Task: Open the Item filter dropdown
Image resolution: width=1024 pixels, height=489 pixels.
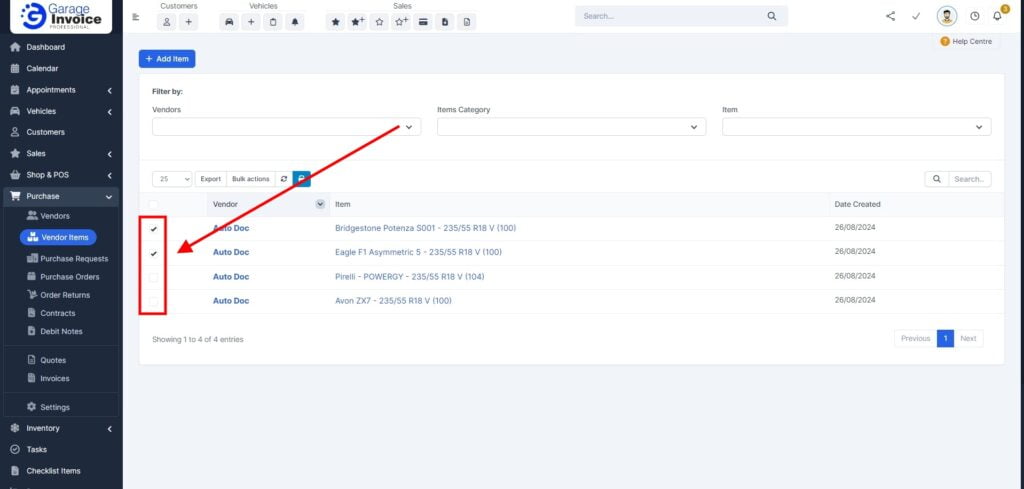Action: [857, 127]
